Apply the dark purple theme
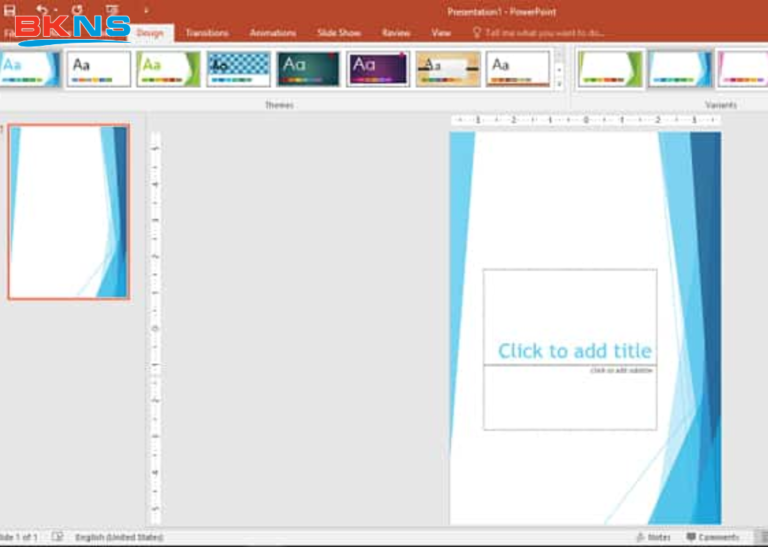The image size is (768, 547). click(x=378, y=68)
